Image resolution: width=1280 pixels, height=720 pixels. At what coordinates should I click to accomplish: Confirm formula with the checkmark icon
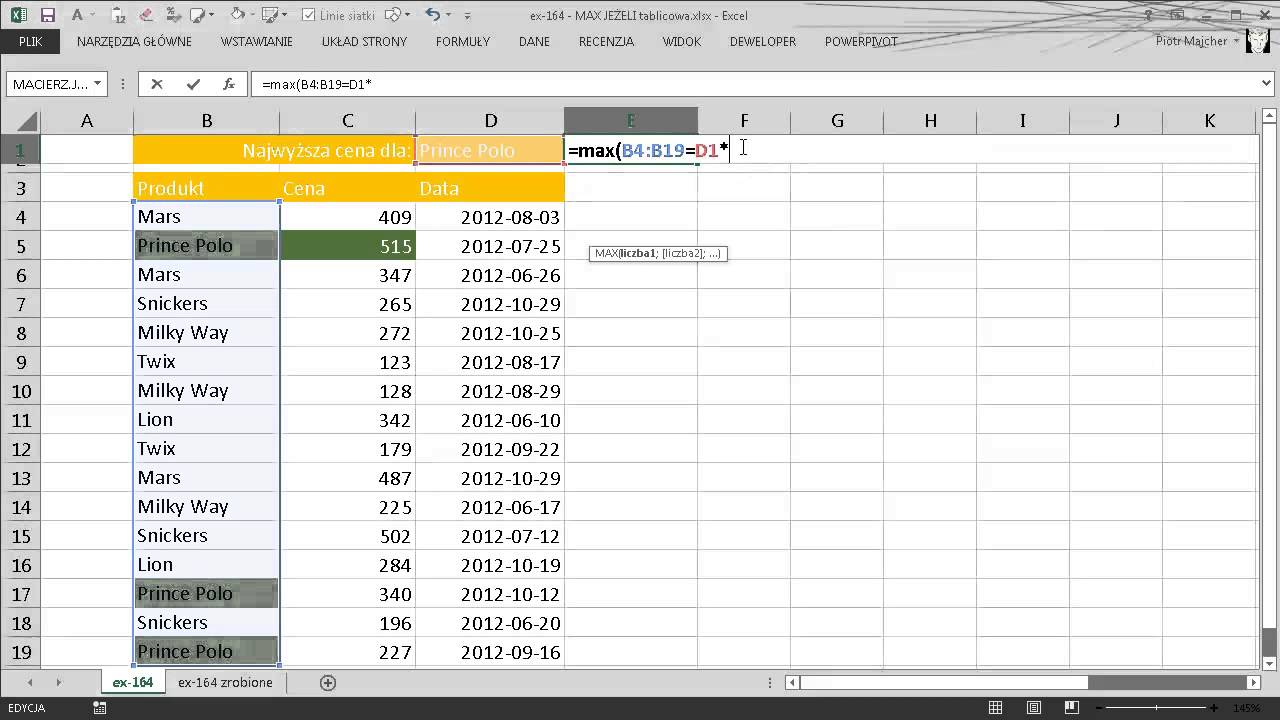pos(193,84)
